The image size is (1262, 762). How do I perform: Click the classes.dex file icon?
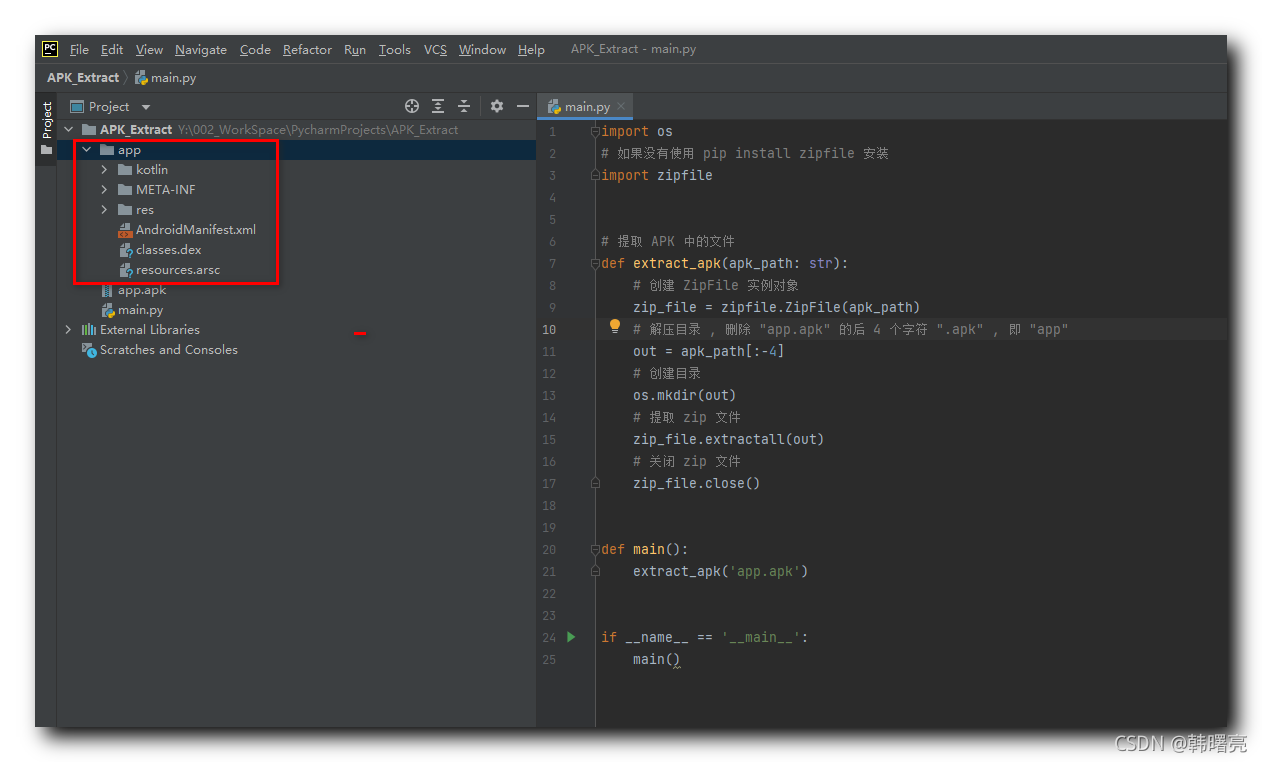coord(125,250)
